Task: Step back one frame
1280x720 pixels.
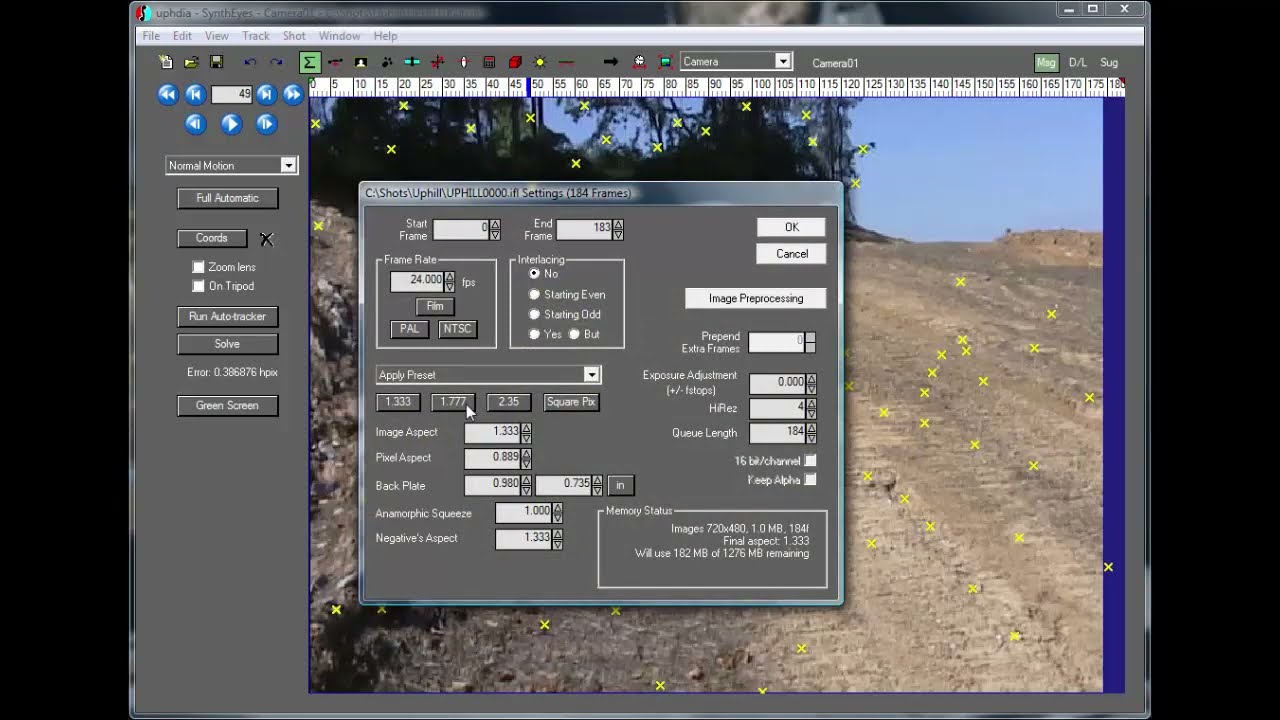Action: pyautogui.click(x=195, y=124)
